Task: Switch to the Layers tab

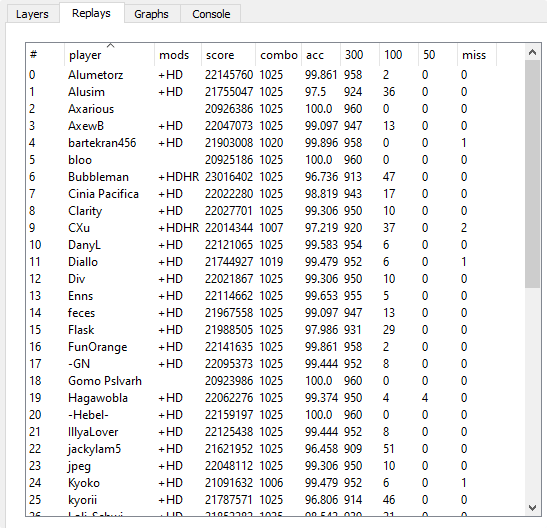Action: (x=32, y=14)
